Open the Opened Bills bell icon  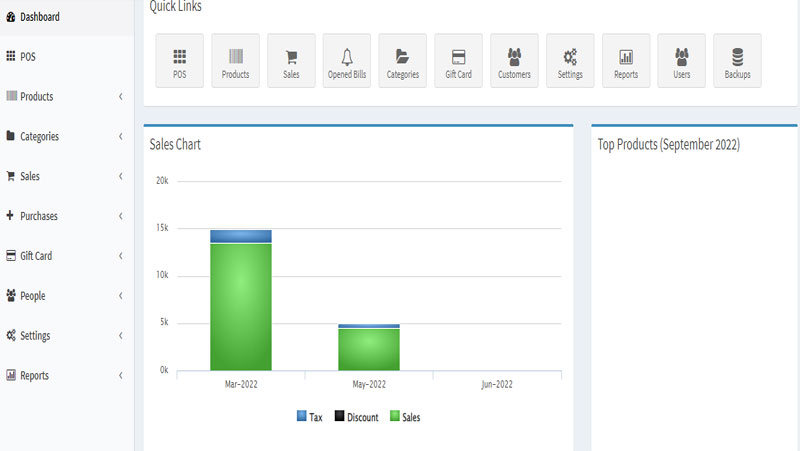(347, 61)
